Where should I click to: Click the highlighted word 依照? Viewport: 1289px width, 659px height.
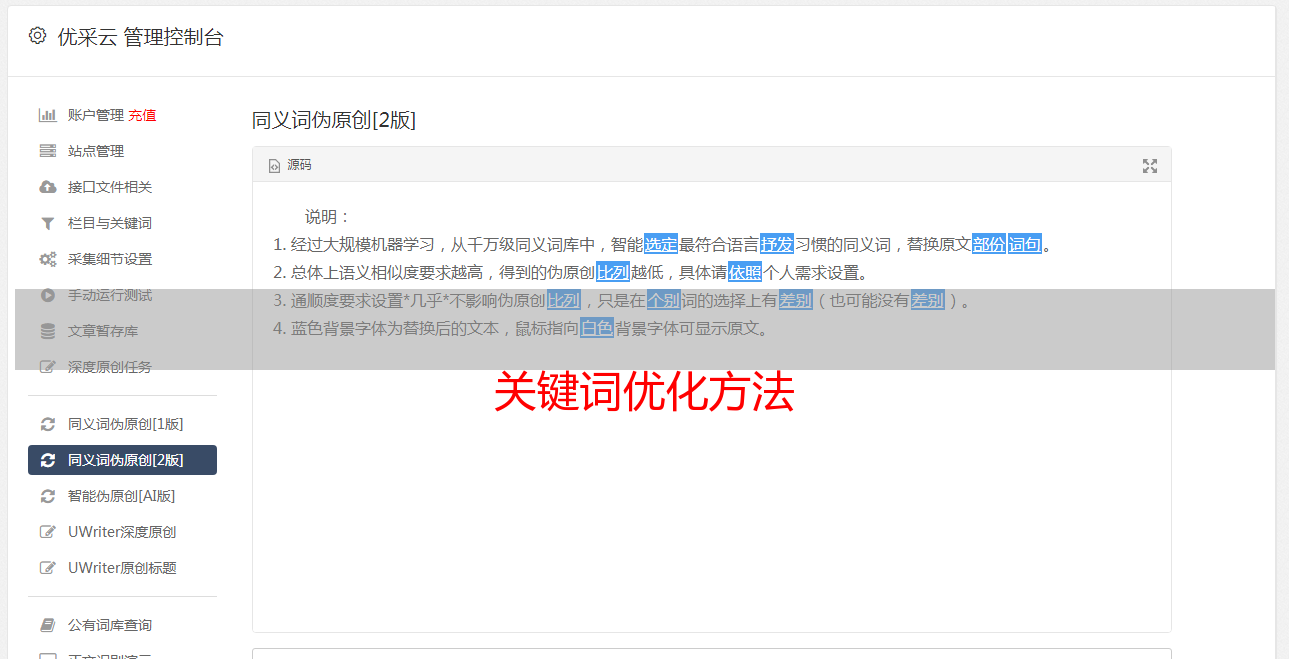click(745, 272)
